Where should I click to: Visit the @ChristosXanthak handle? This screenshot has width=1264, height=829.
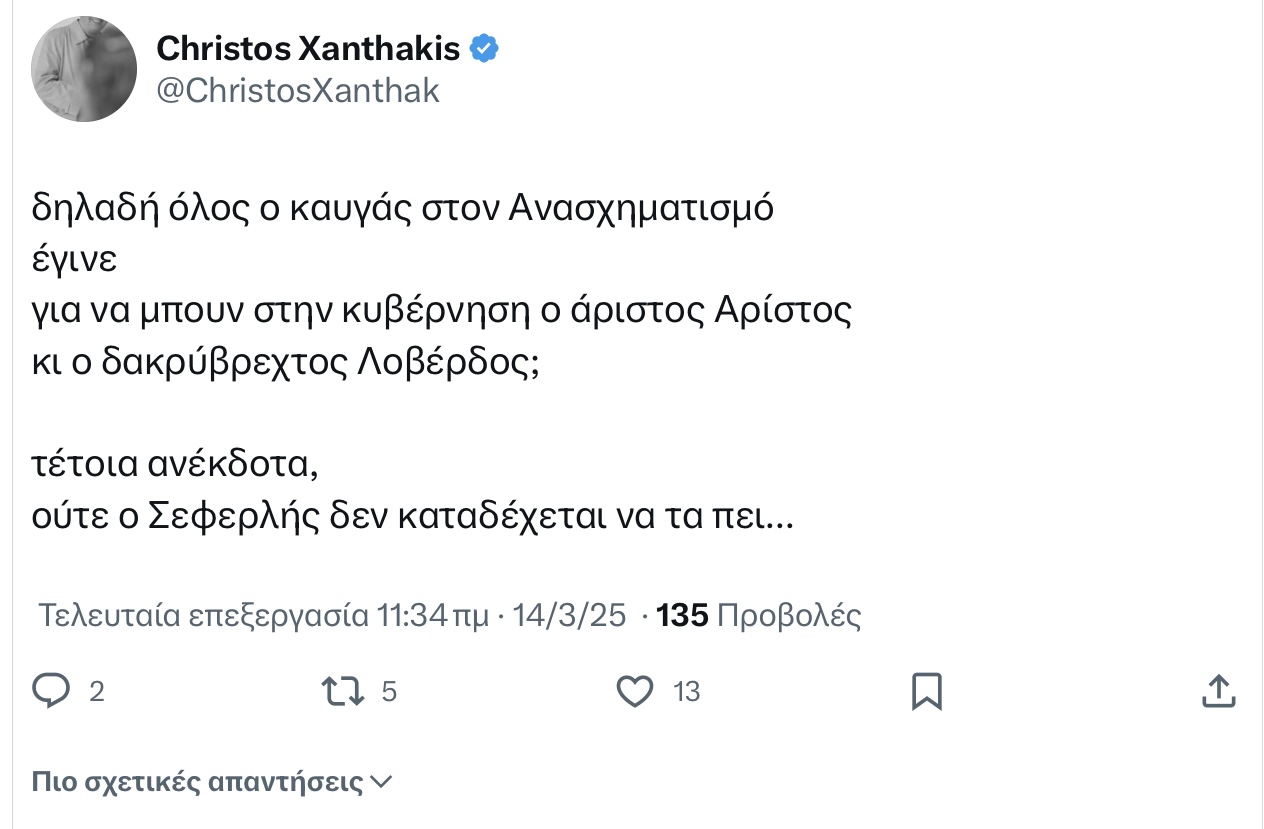point(299,91)
